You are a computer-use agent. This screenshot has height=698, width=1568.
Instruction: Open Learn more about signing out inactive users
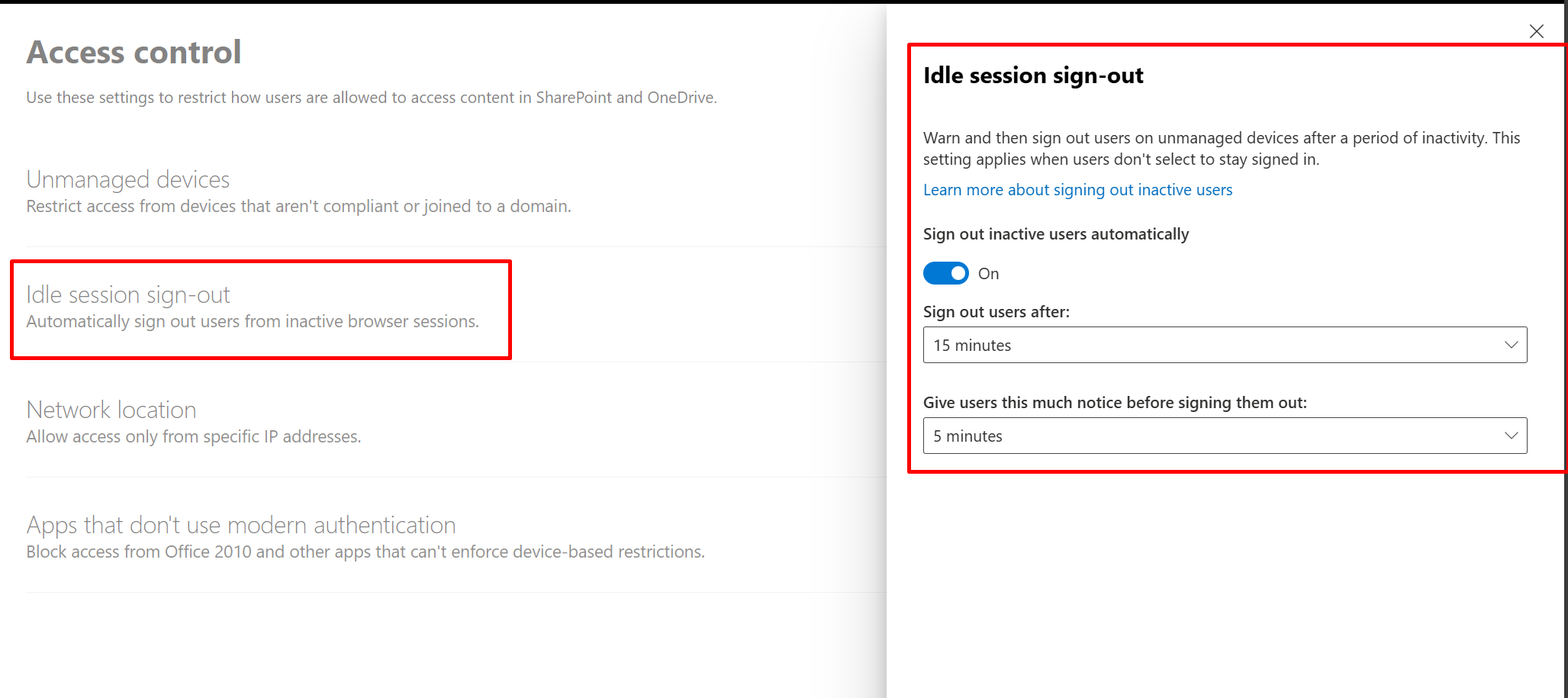pyautogui.click(x=1077, y=190)
